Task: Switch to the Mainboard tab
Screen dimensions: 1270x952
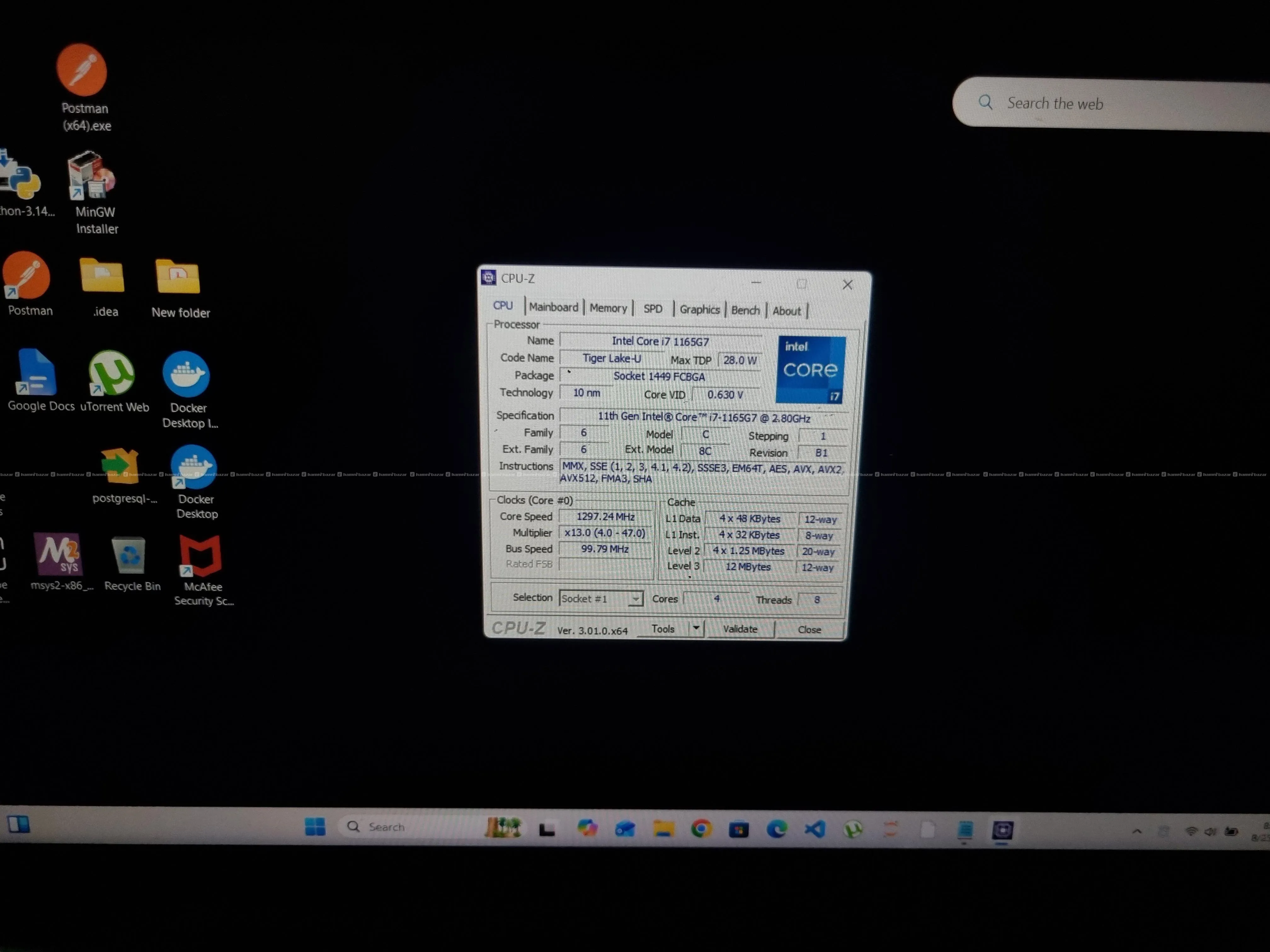Action: [x=553, y=307]
